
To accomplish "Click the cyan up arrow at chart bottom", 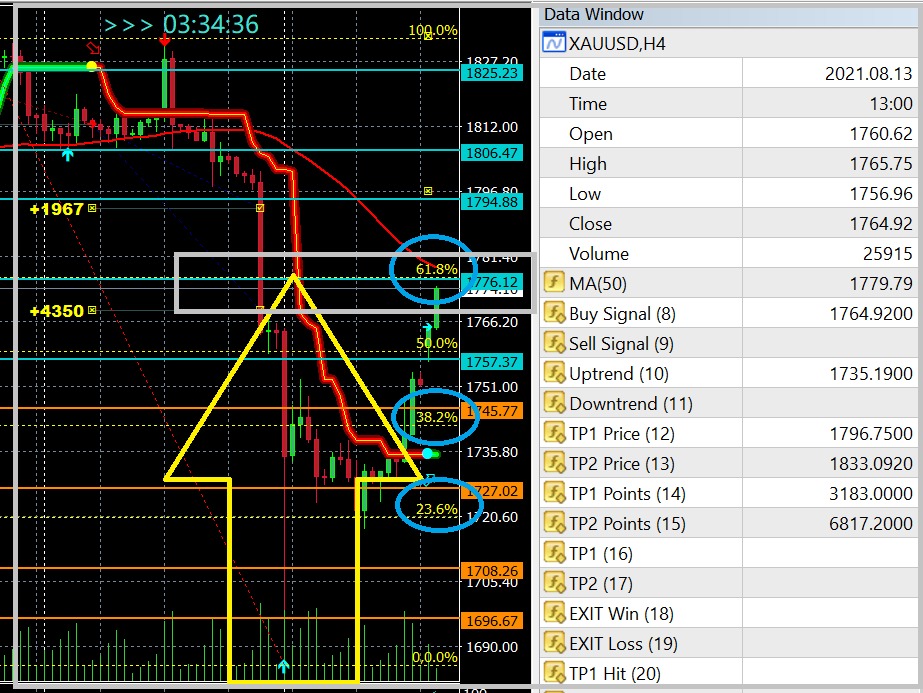I will point(284,665).
